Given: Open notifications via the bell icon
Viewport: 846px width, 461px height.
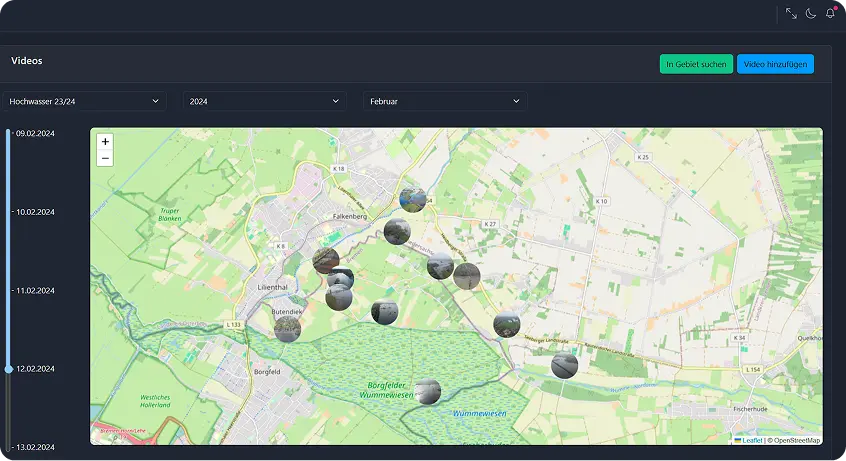Looking at the screenshot, I should [x=830, y=13].
